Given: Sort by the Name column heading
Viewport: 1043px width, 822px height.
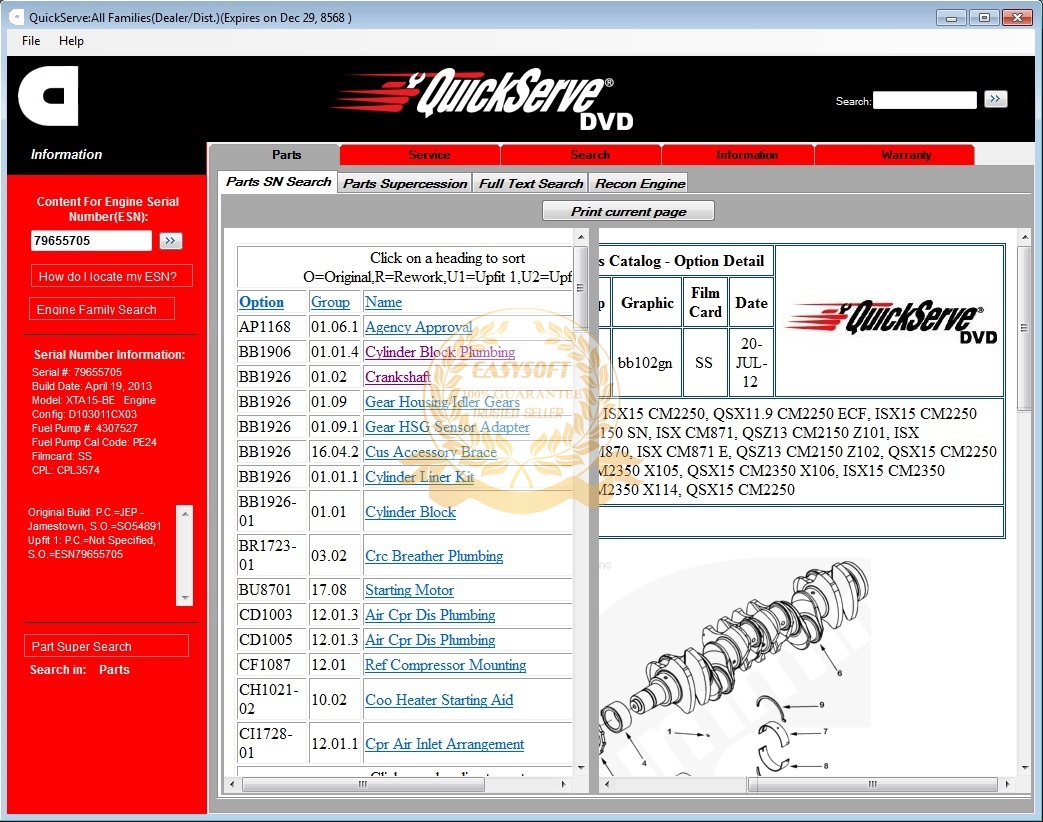Looking at the screenshot, I should pyautogui.click(x=383, y=303).
